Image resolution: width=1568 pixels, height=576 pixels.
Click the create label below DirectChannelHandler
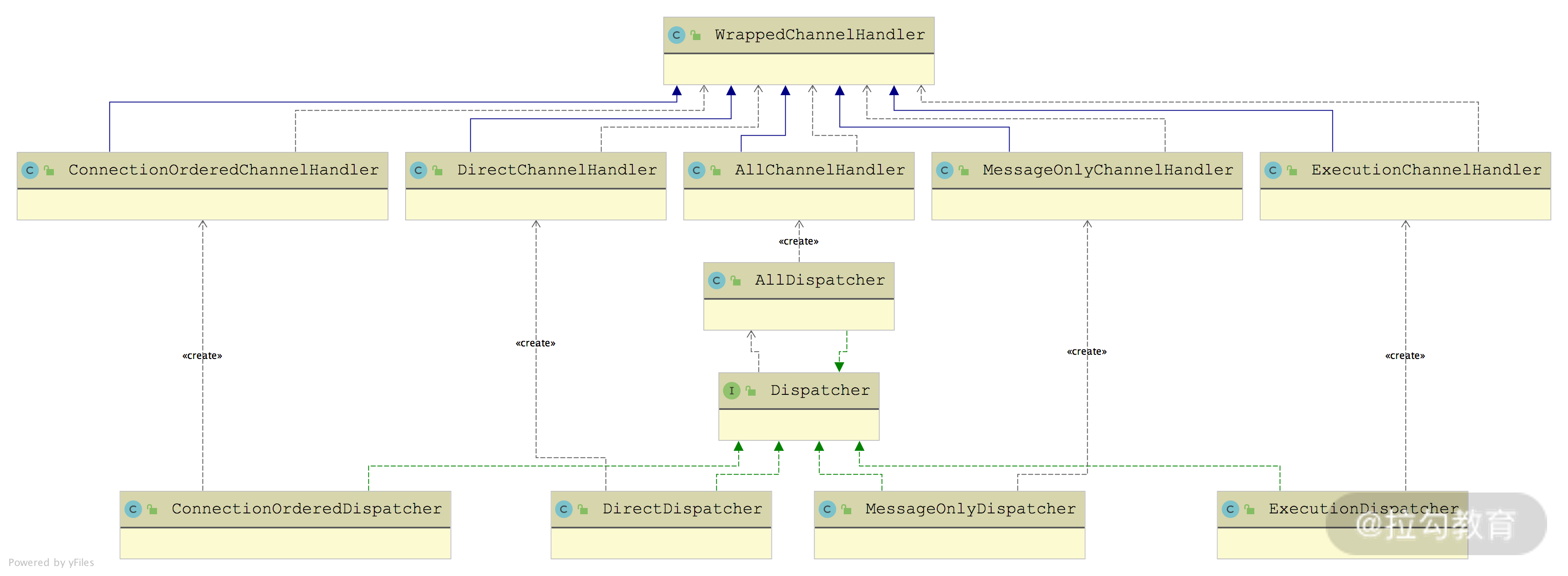[x=535, y=343]
